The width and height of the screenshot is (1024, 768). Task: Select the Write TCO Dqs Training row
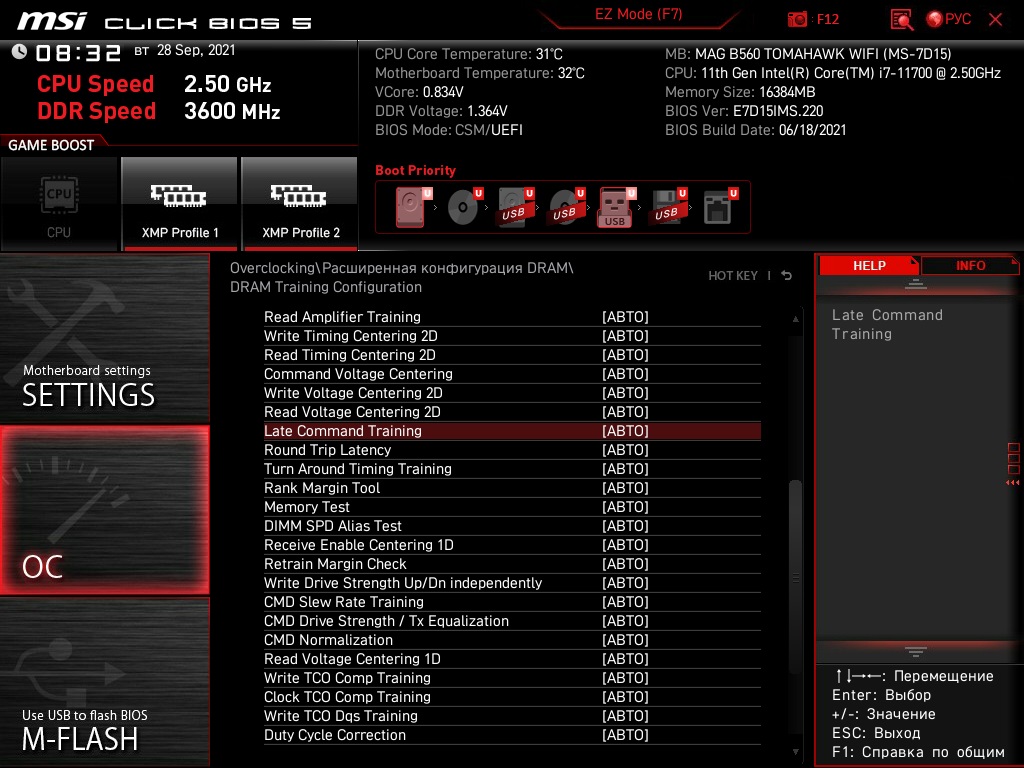pos(512,716)
